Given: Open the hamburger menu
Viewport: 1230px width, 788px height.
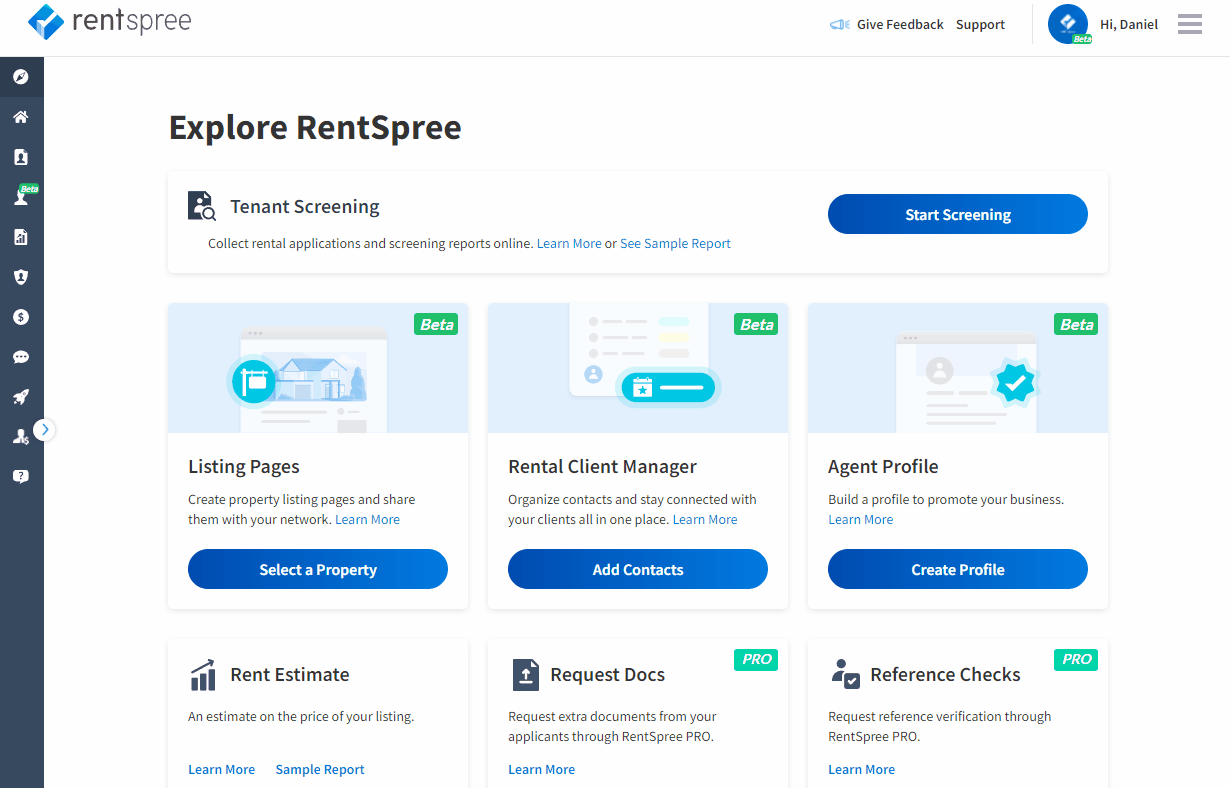Looking at the screenshot, I should tap(1190, 24).
